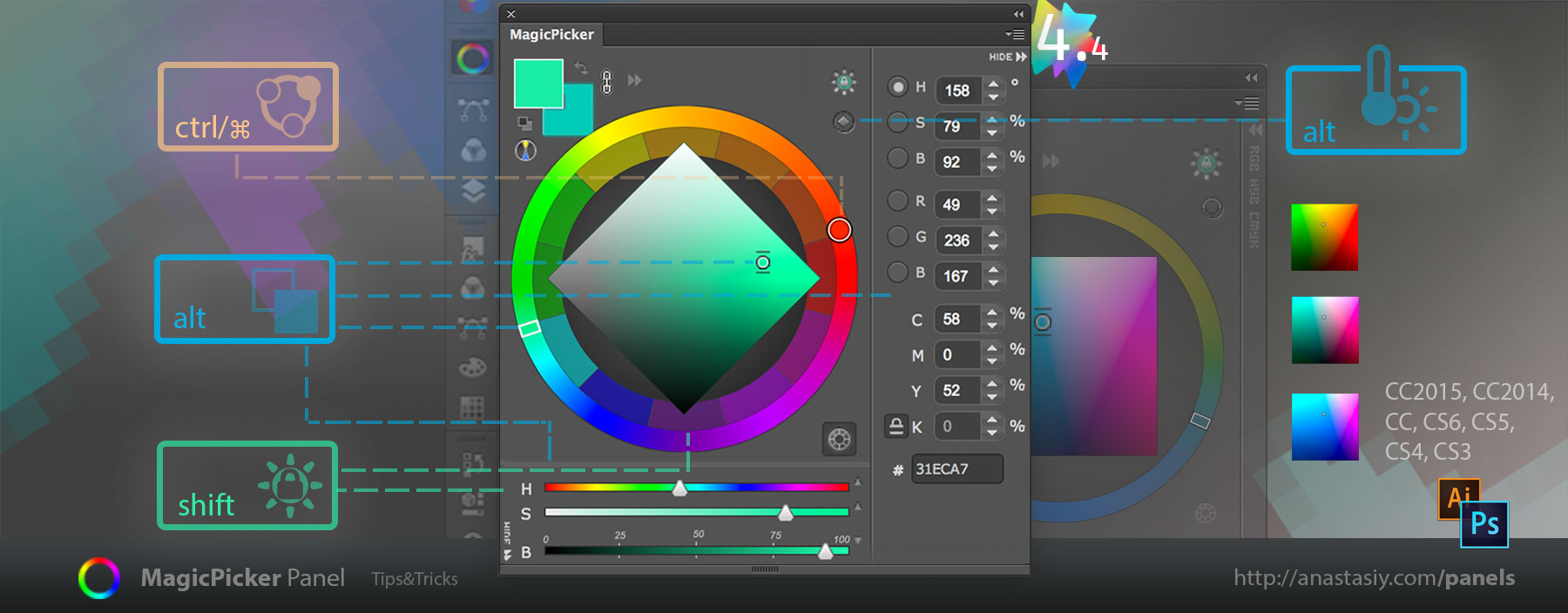Viewport: 1568px width, 613px height.
Task: Open the background panel's flyout menu
Action: click(1247, 103)
